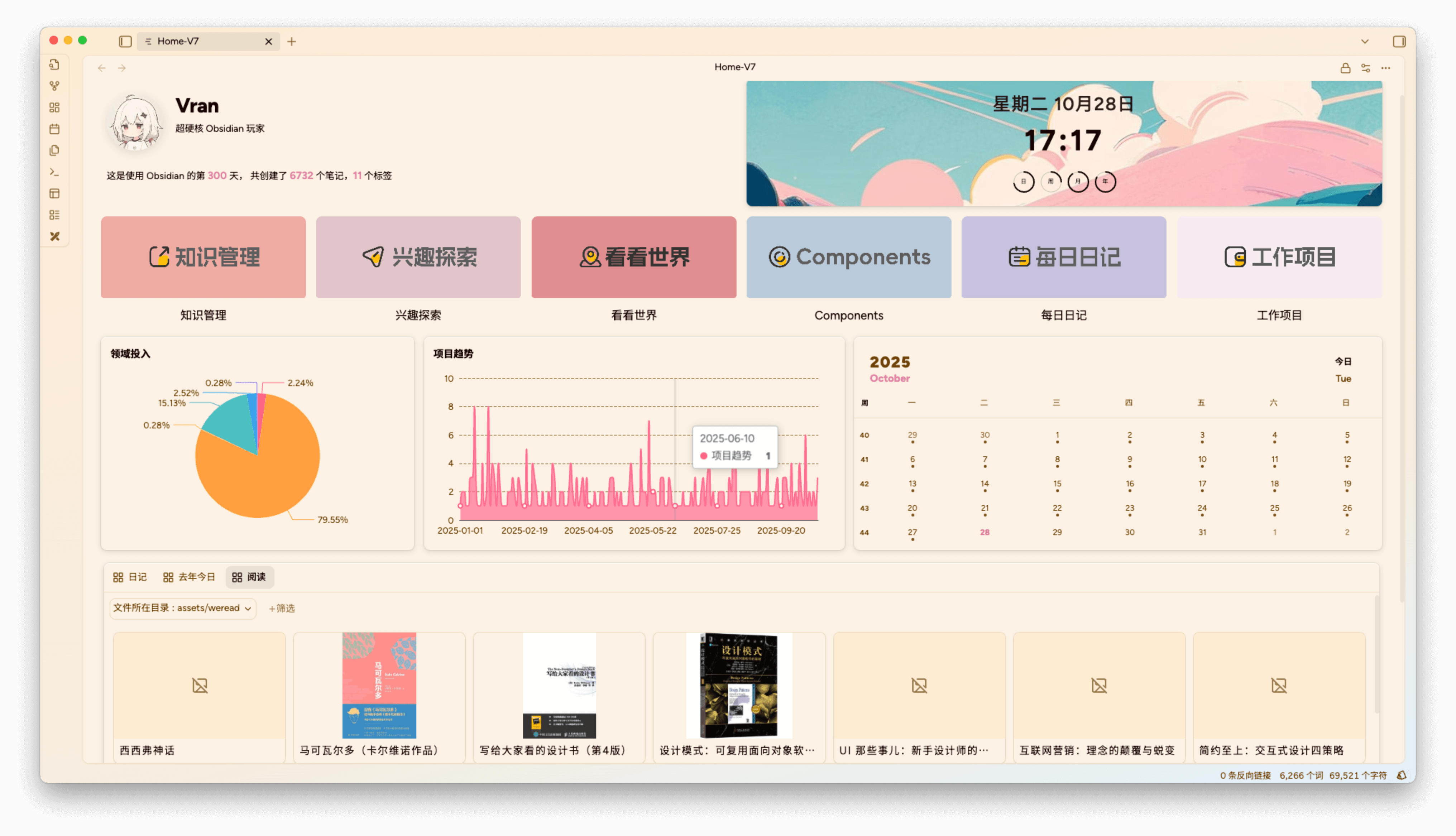
Task: Expand the 文件所在目录 assets/weread filter dropdown
Action: pos(183,608)
